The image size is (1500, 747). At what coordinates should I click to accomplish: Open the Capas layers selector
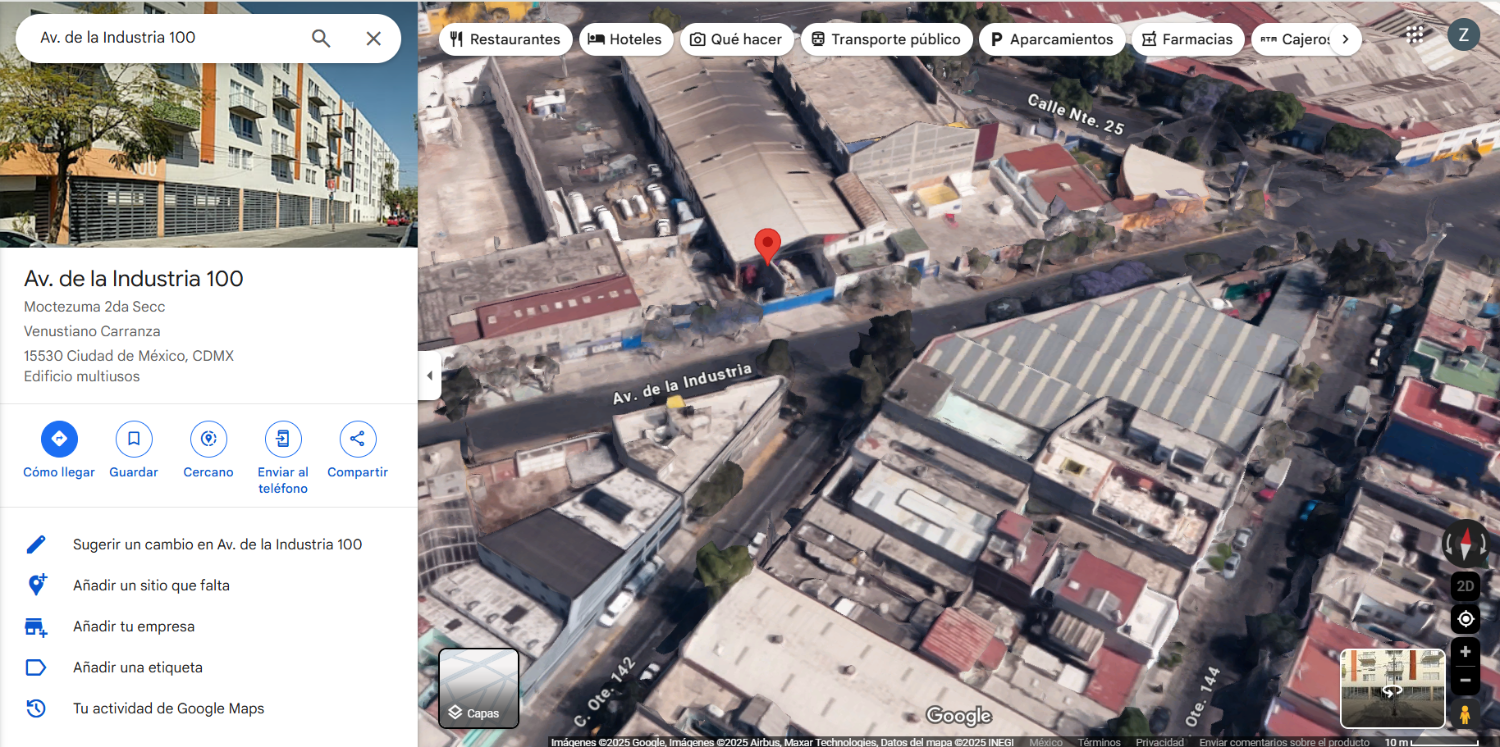point(479,688)
